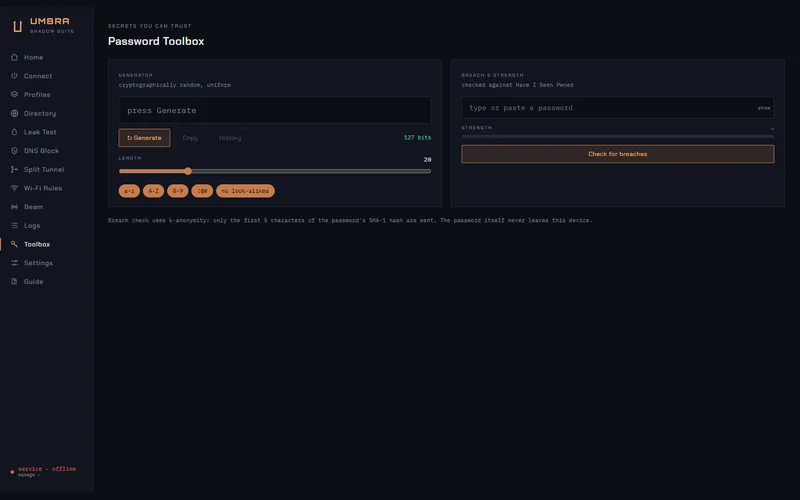The height and width of the screenshot is (500, 800).
Task: Click the 127 bits entropy readout
Action: [x=417, y=138]
